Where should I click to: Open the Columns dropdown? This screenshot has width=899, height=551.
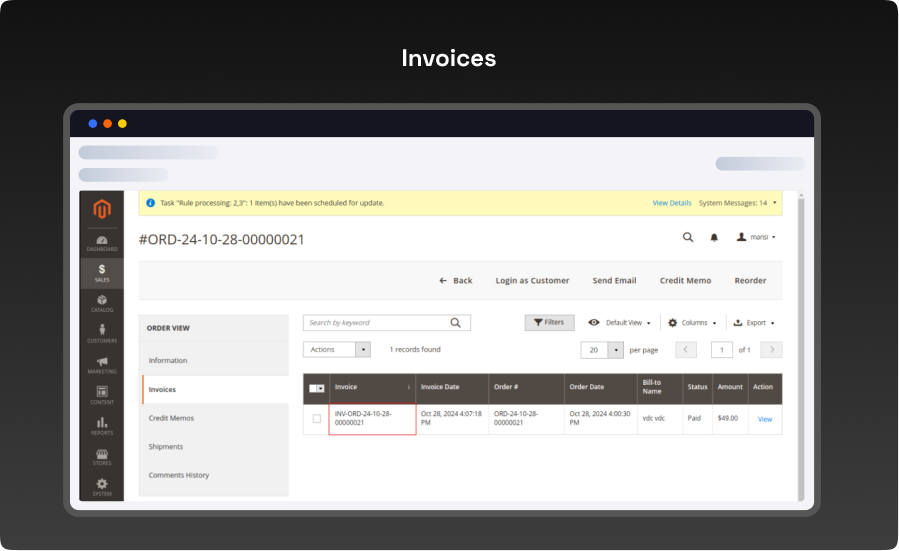(x=692, y=323)
